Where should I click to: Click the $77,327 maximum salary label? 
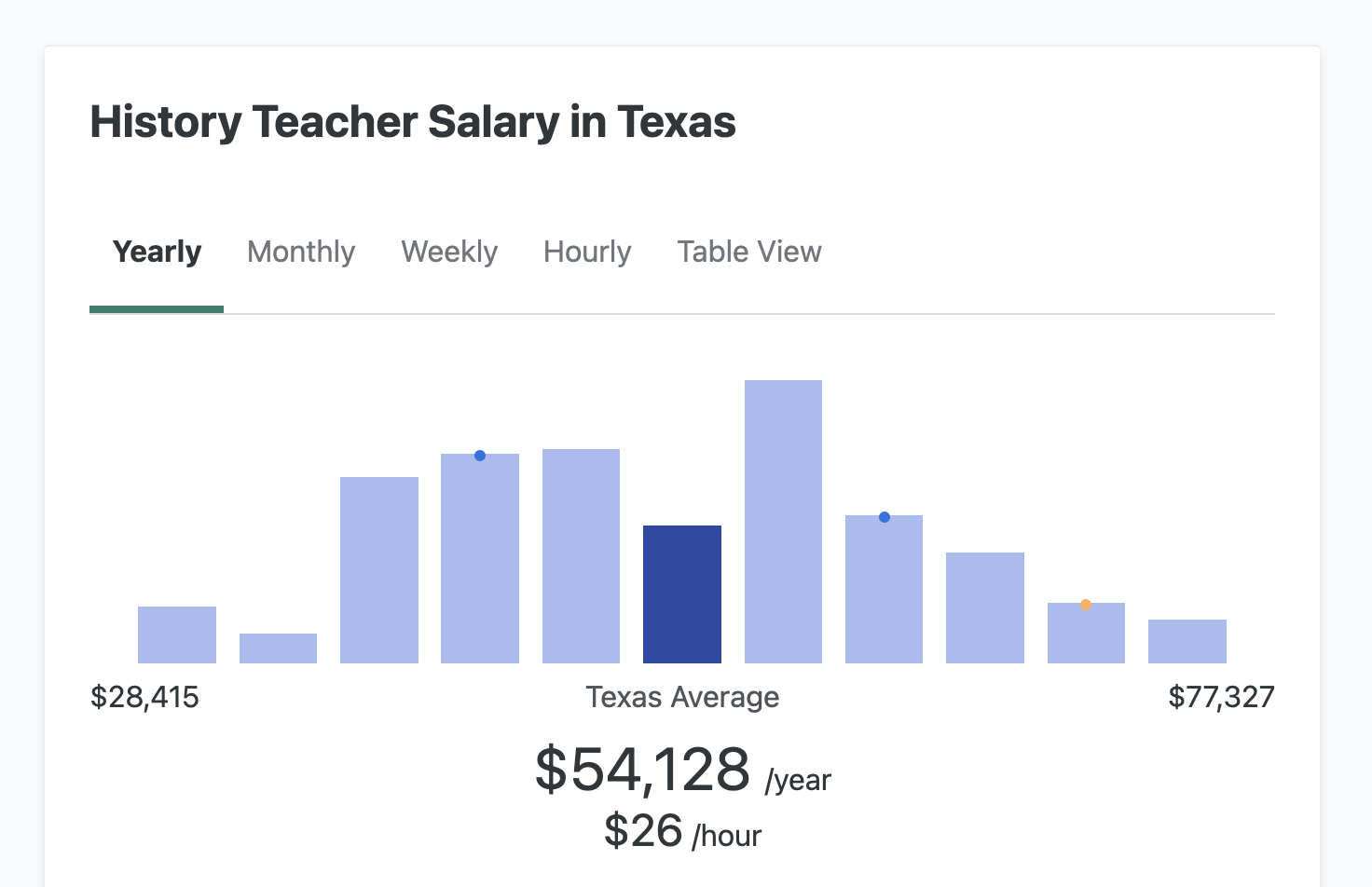click(1223, 696)
